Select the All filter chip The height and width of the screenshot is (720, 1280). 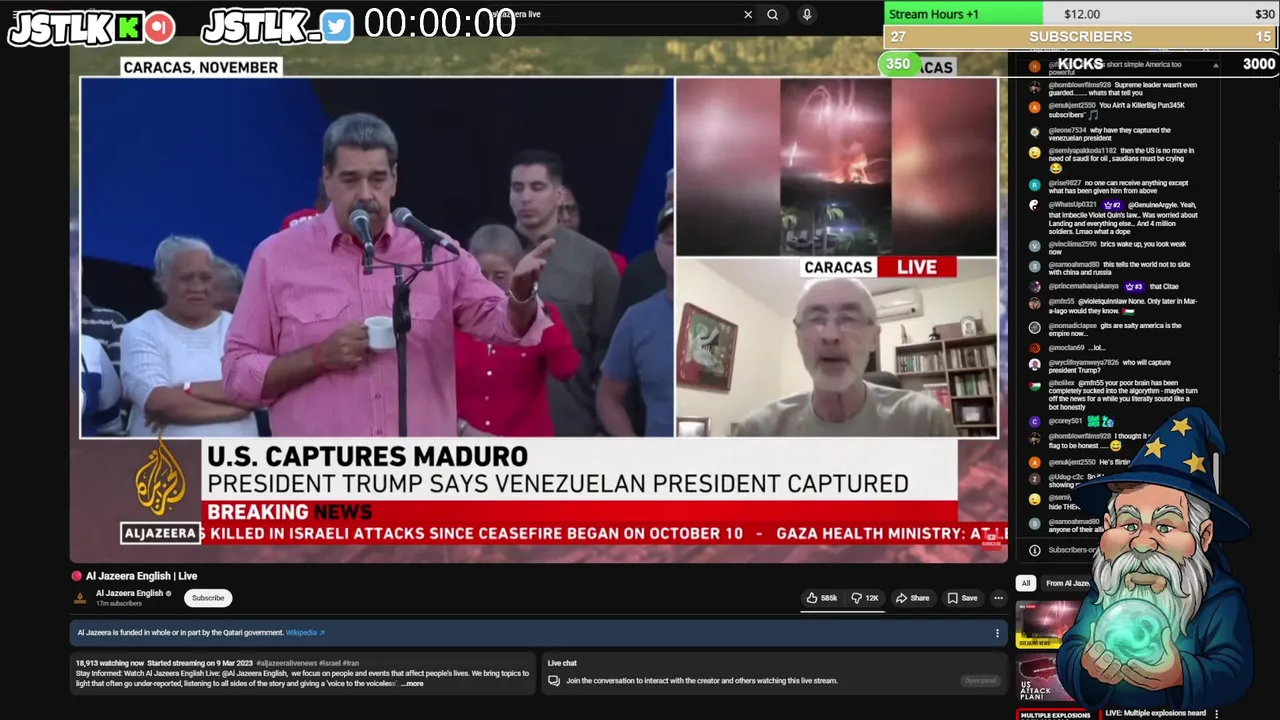pyautogui.click(x=1025, y=583)
